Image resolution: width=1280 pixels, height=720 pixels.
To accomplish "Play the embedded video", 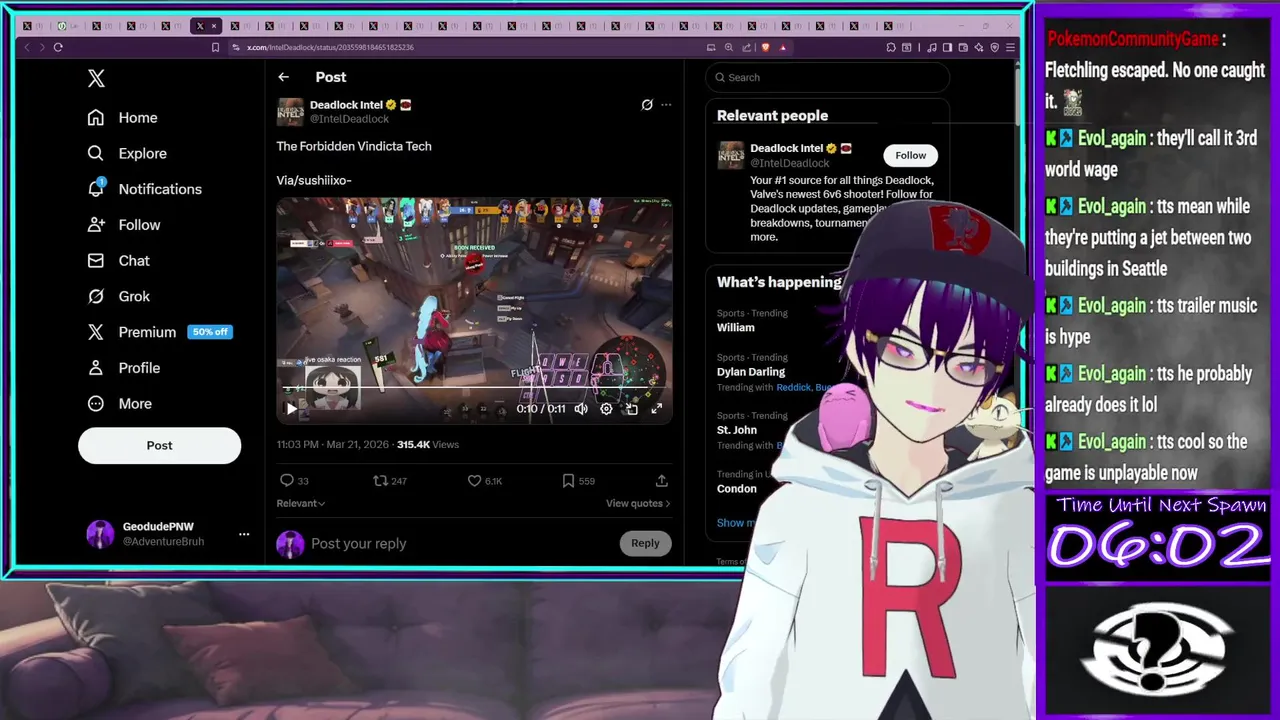I will (x=291, y=408).
